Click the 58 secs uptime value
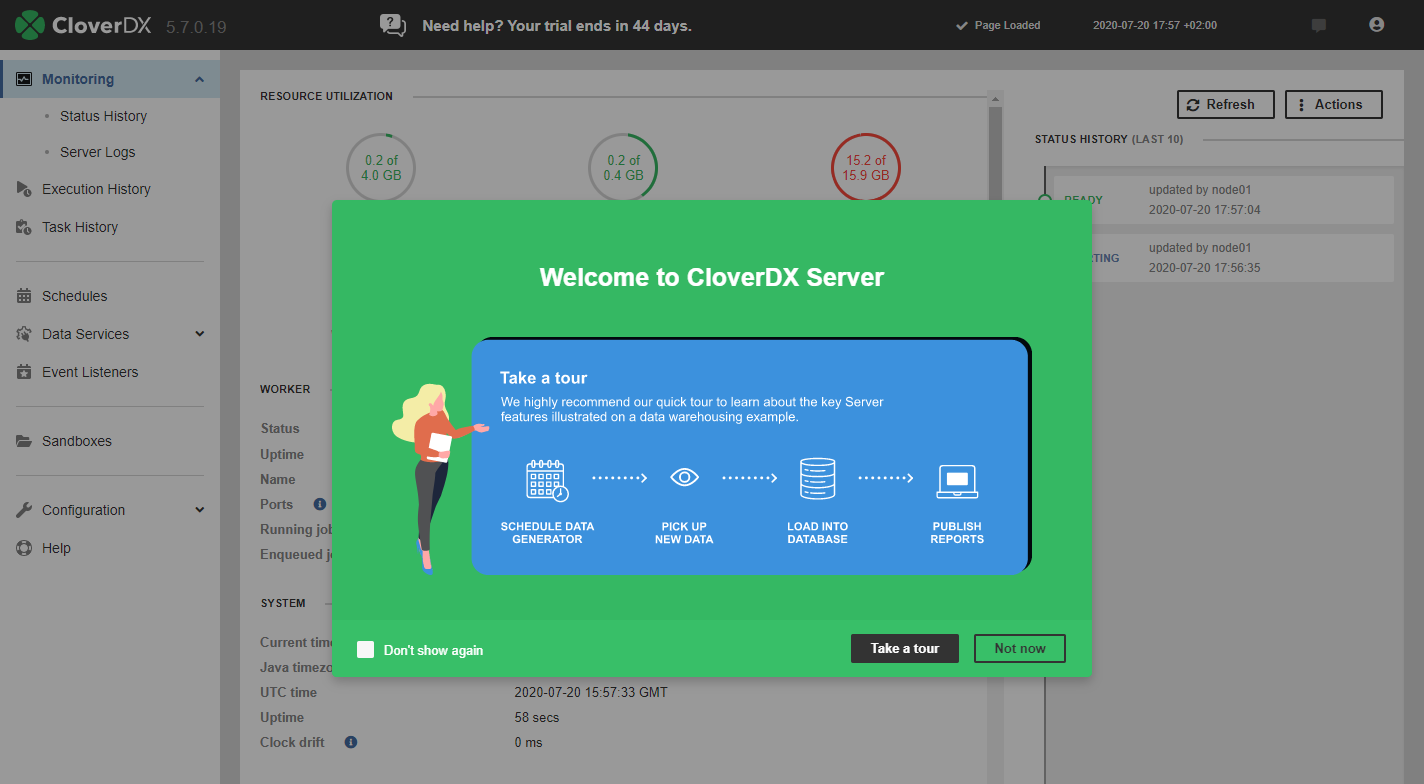This screenshot has width=1424, height=784. 537,717
